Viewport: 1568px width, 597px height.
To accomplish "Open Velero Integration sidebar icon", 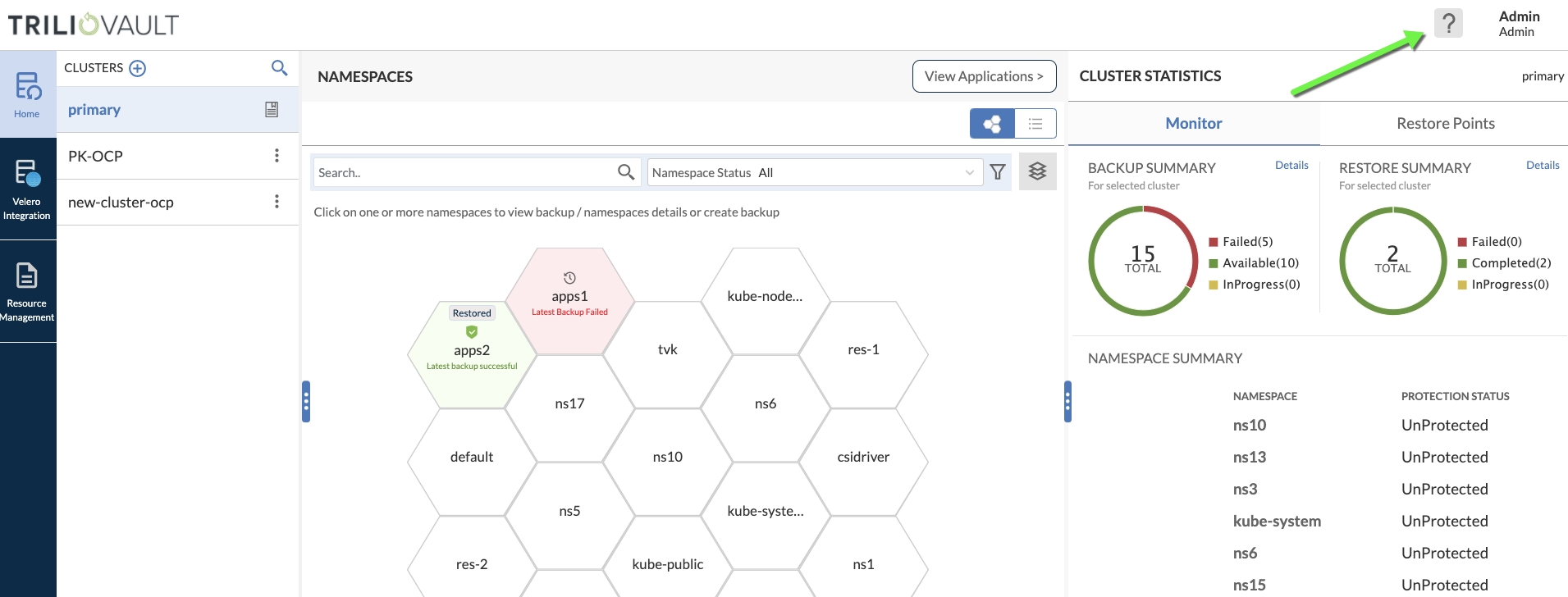I will [x=27, y=189].
